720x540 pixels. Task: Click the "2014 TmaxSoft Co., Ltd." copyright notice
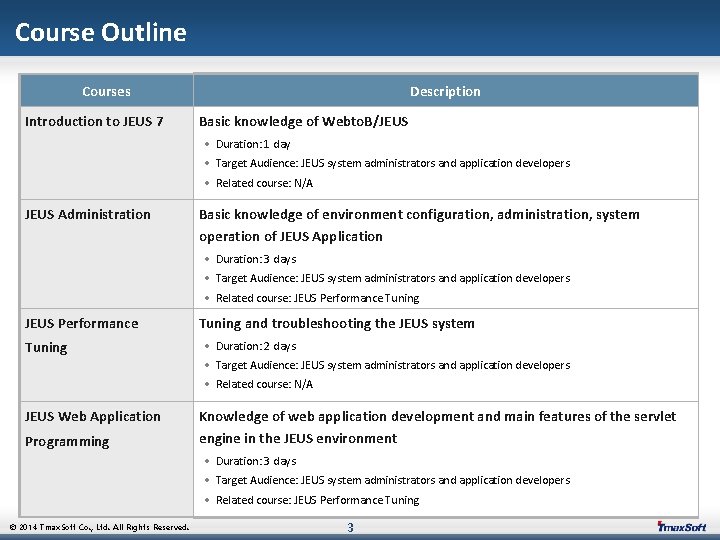pos(99,527)
